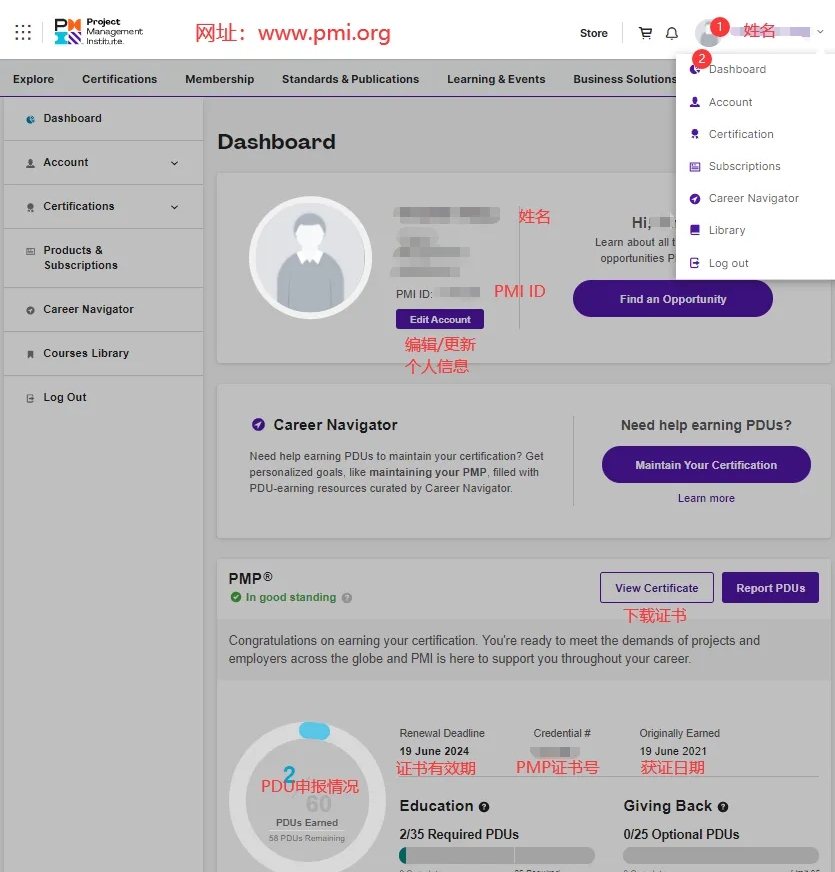Screen dimensions: 835x872
Task: Click Giving Back help question icon
Action: tap(723, 807)
